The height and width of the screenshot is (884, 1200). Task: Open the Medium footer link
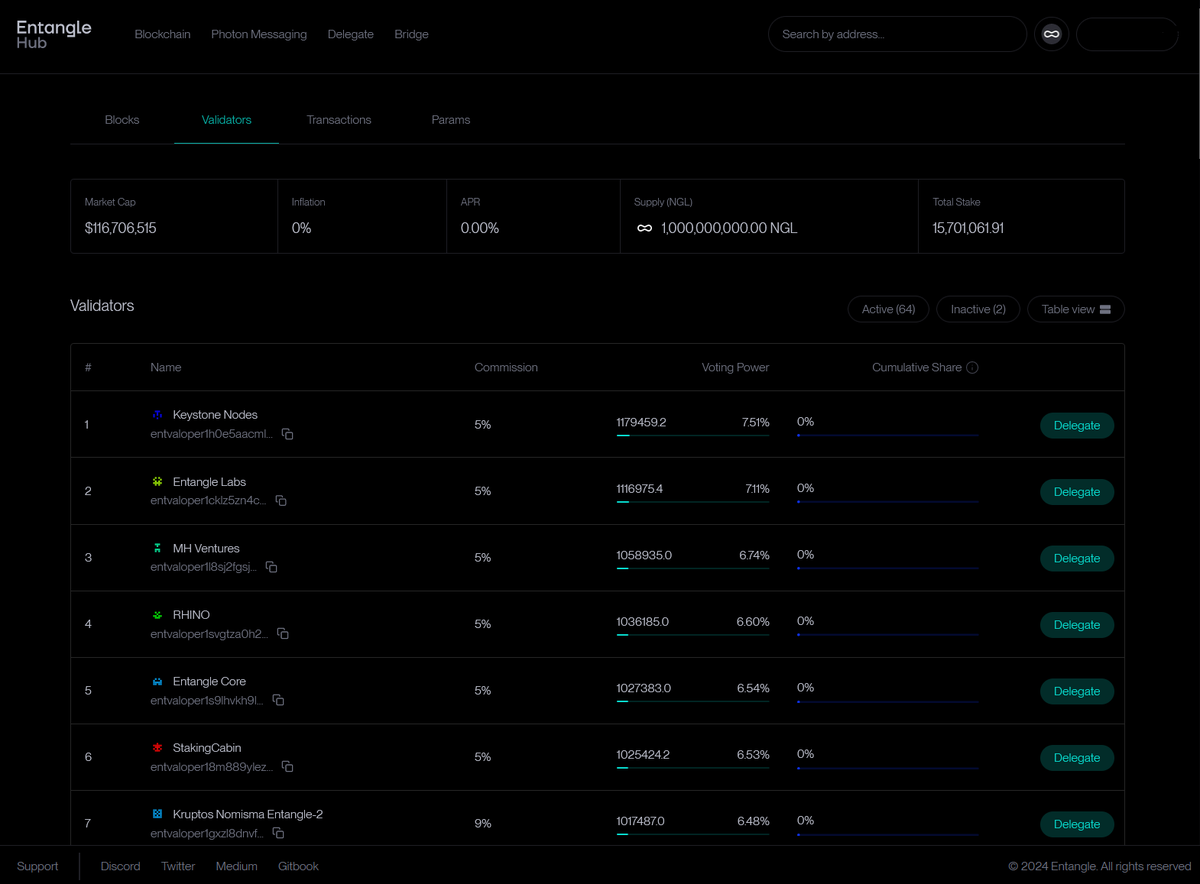coord(237,866)
